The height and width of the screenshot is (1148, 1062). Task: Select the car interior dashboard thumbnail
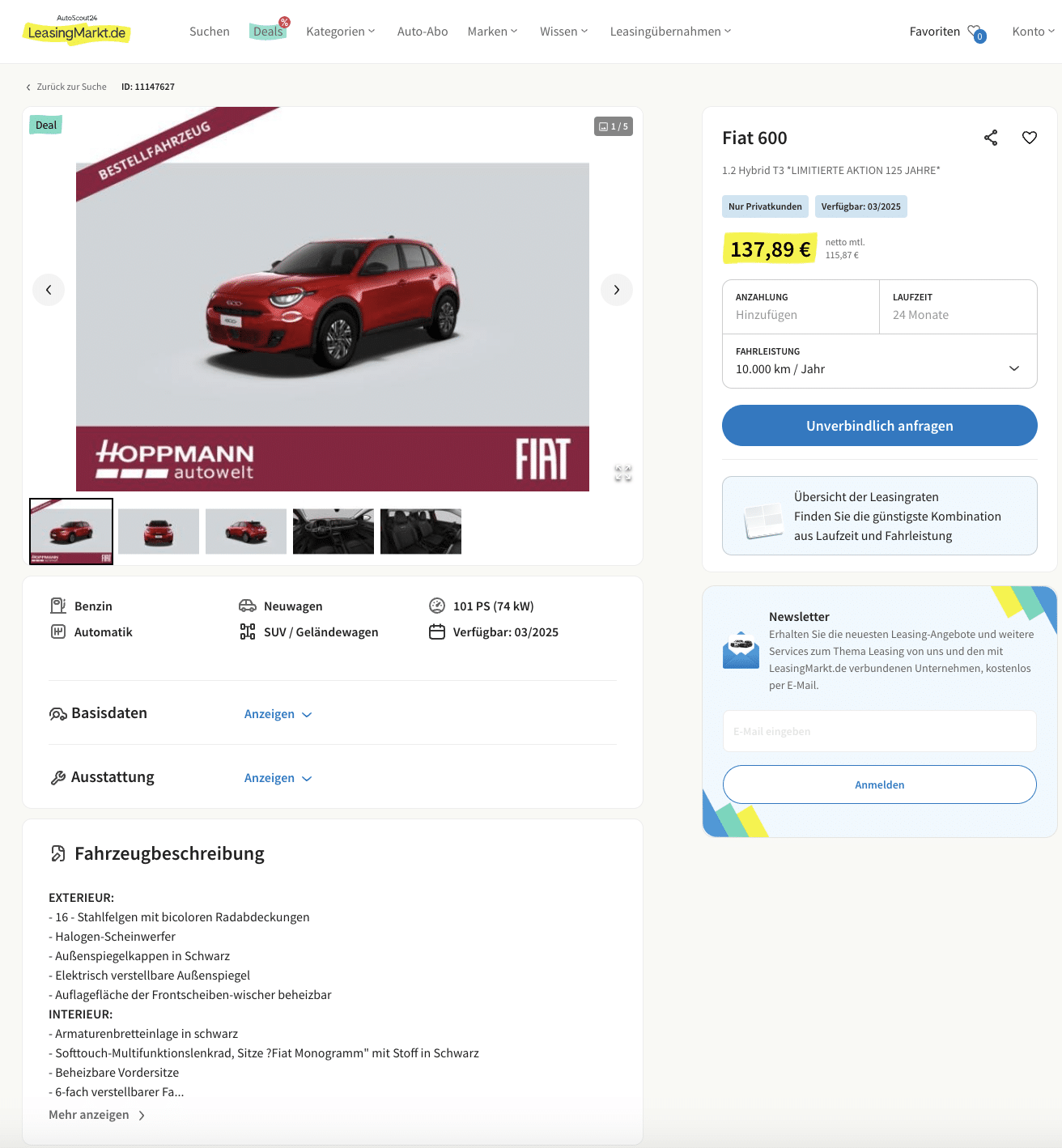(x=333, y=531)
